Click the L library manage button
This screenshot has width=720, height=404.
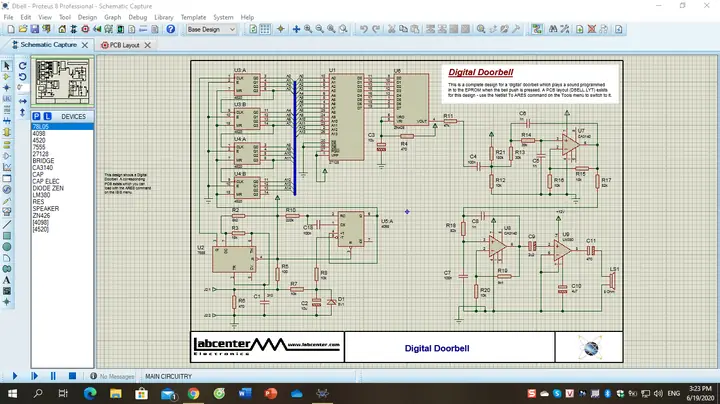click(x=47, y=117)
